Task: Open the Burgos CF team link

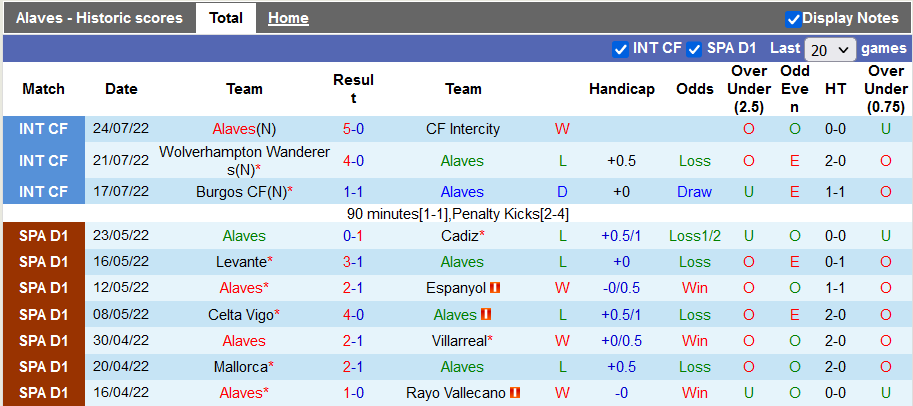Action: 240,192
